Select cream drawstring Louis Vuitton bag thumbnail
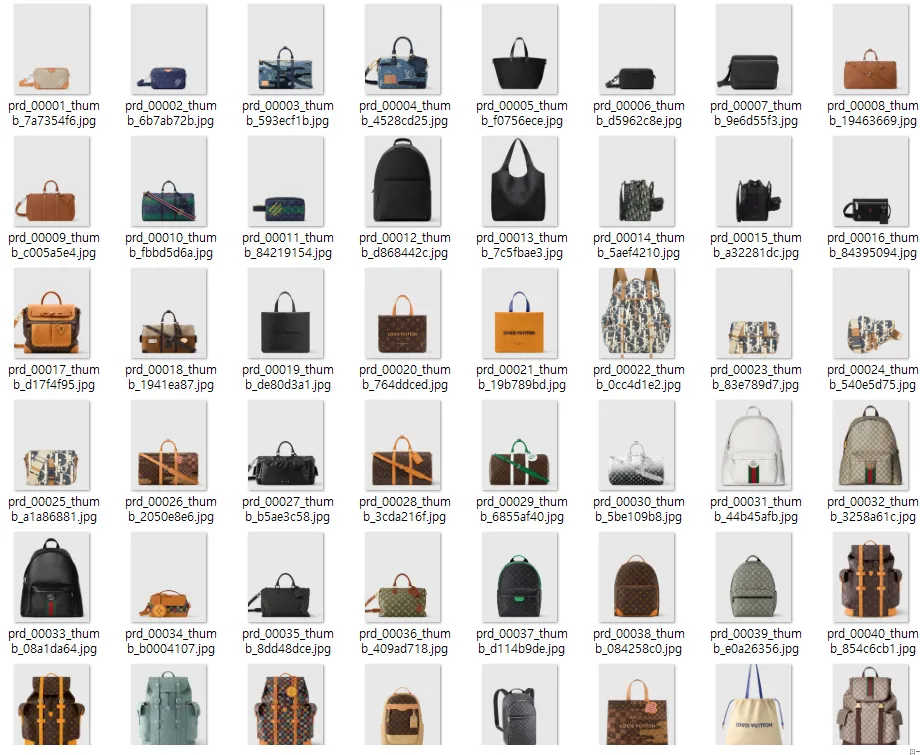 point(753,705)
